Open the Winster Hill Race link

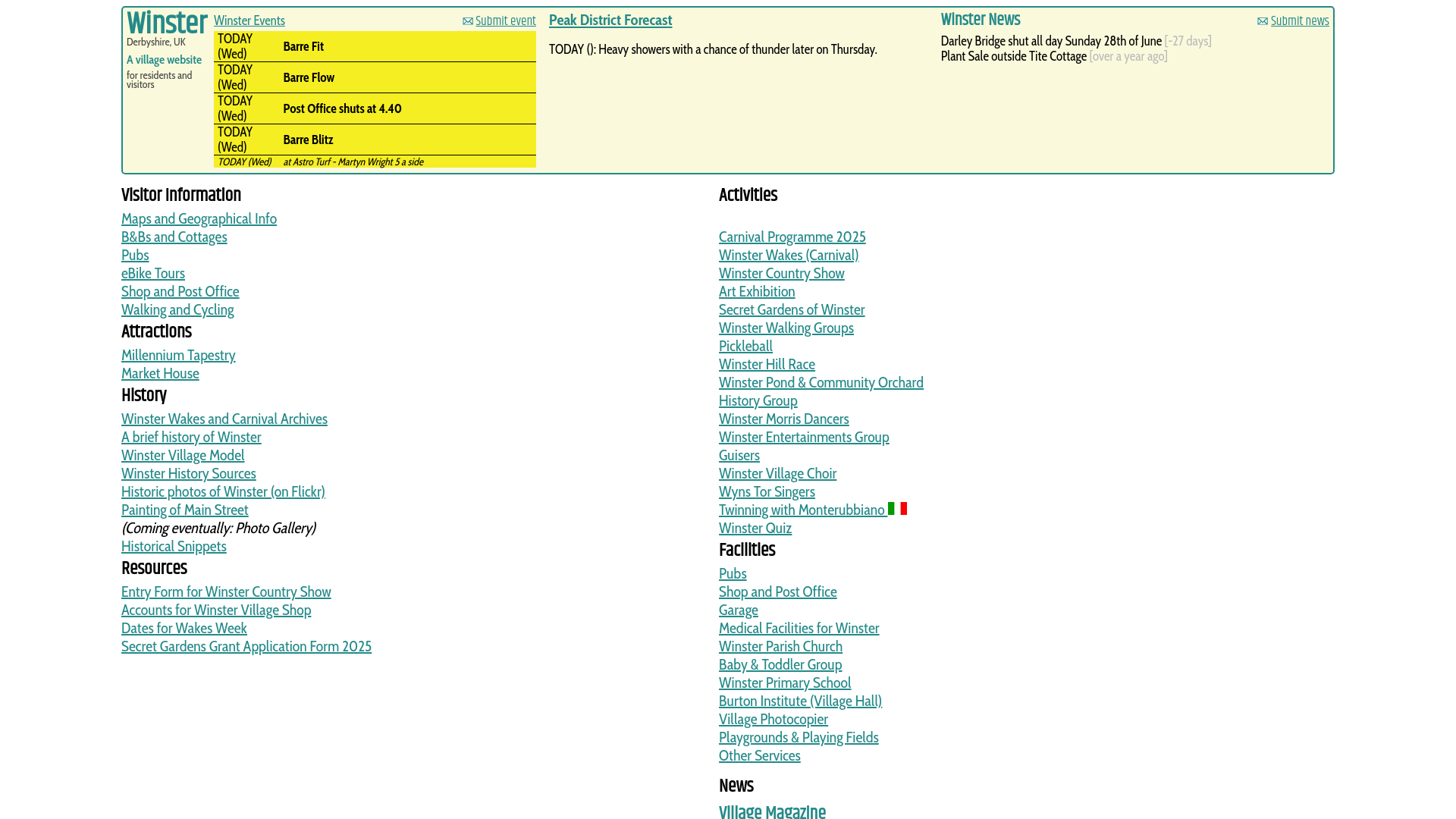[767, 364]
